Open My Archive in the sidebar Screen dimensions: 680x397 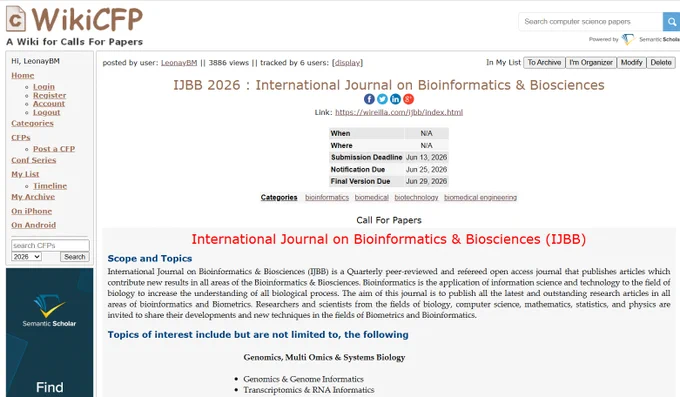(33, 197)
